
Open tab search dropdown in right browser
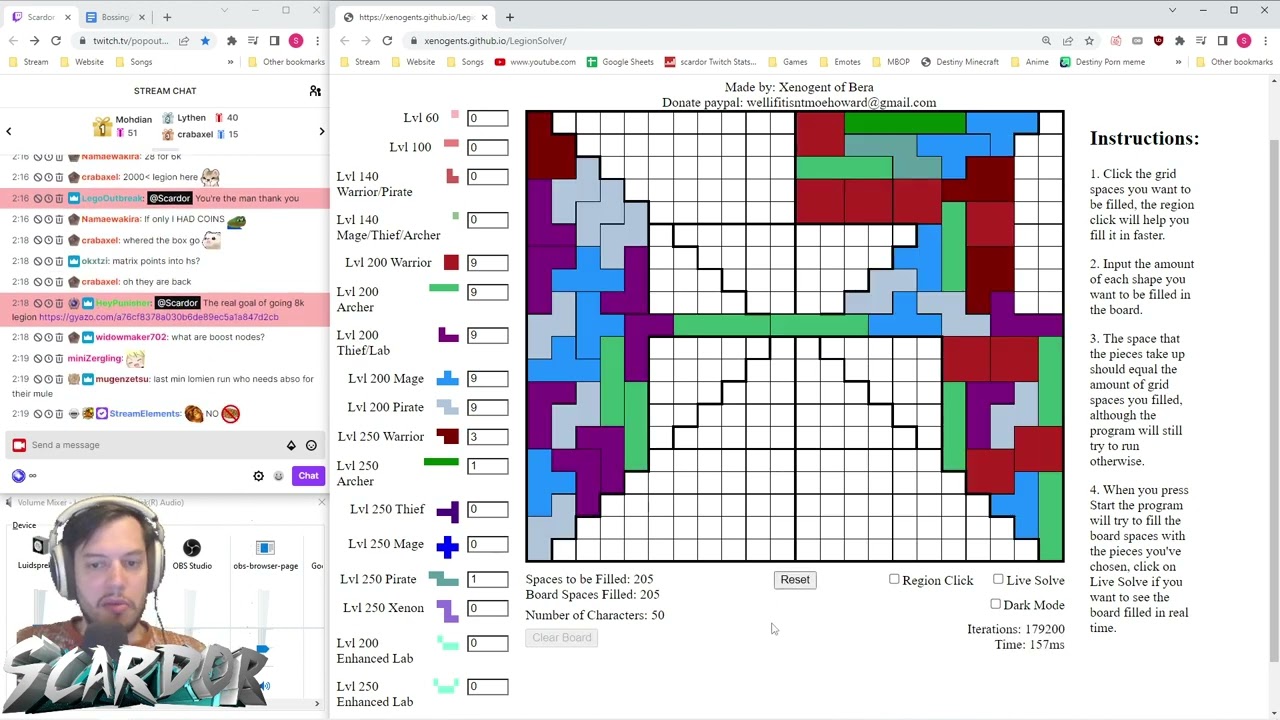[x=1173, y=10]
